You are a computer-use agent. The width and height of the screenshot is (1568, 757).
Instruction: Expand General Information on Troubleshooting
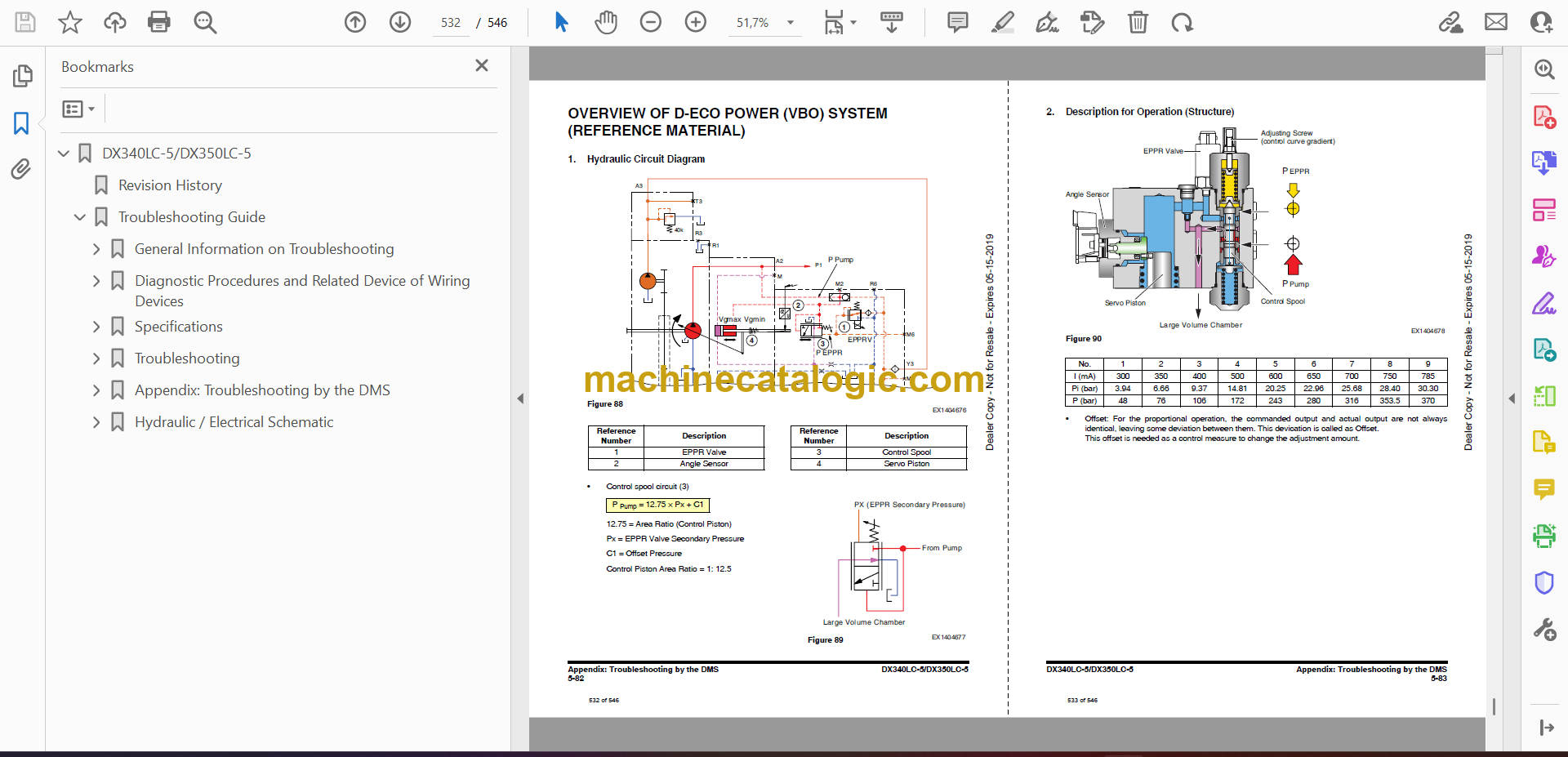[96, 249]
